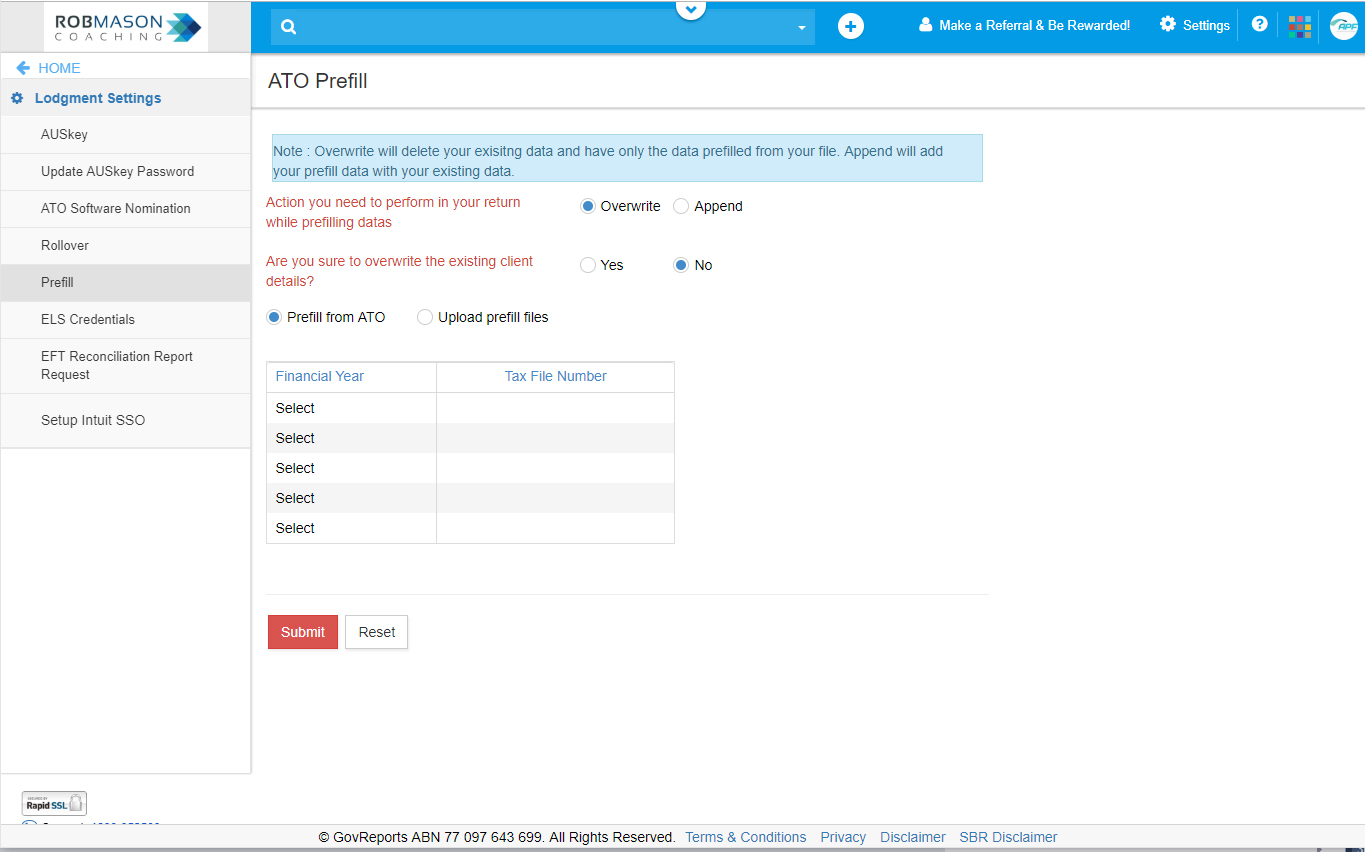
Task: Click the user icon beside Make a Referral
Action: pyautogui.click(x=926, y=25)
